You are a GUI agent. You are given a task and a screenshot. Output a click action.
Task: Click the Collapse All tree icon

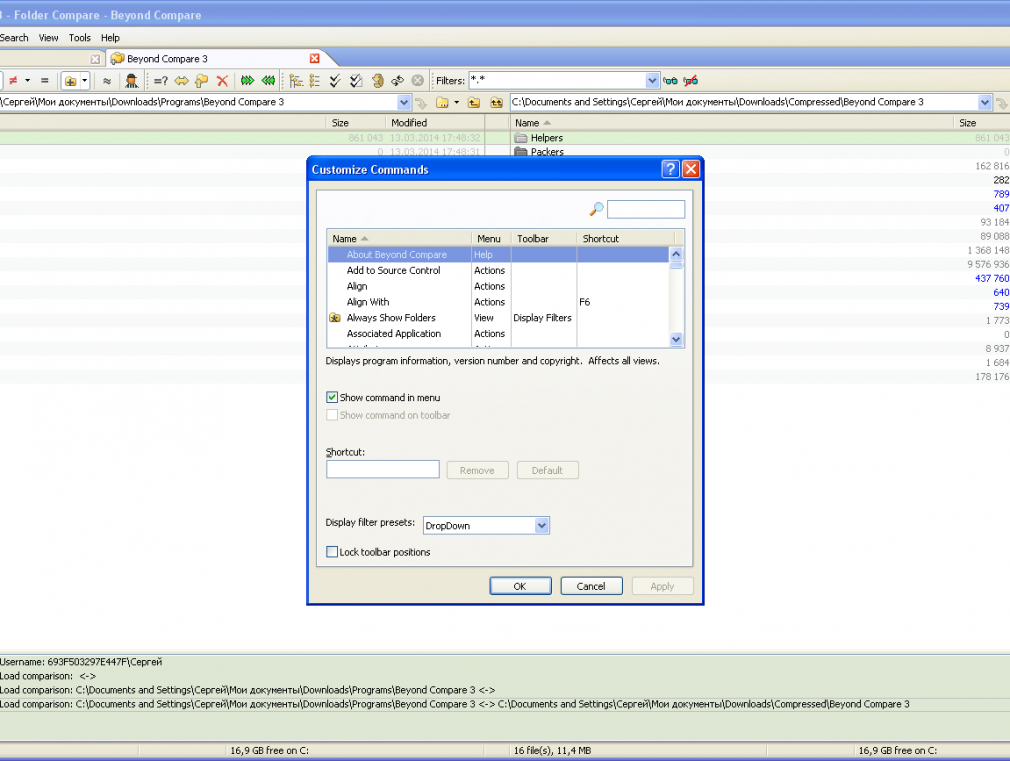click(x=314, y=81)
